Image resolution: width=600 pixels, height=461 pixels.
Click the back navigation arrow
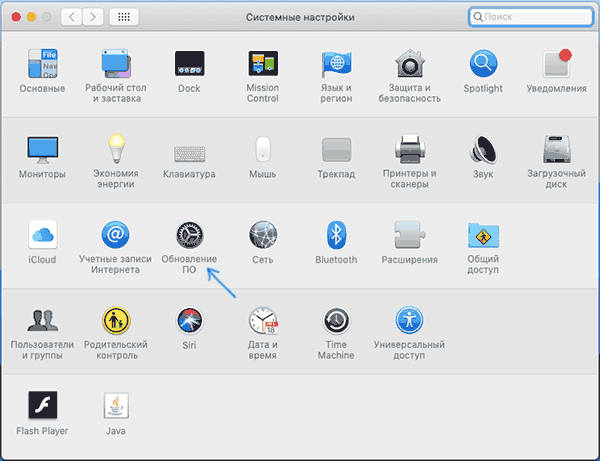pyautogui.click(x=73, y=18)
